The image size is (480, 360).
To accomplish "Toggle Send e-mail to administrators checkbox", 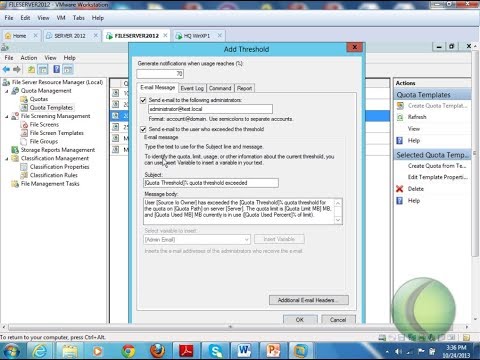I will [143, 100].
